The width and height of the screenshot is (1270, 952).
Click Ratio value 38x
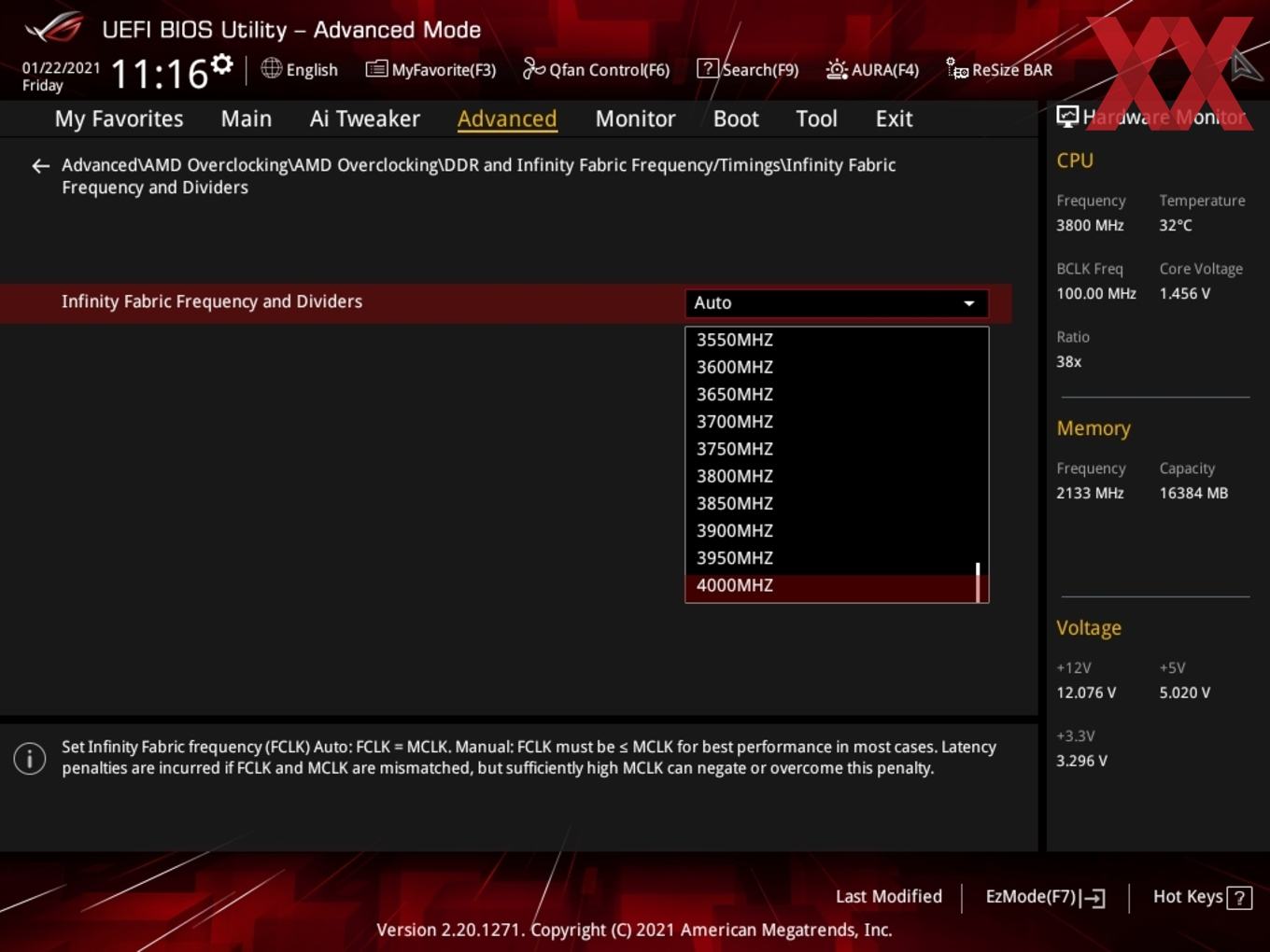tap(1069, 361)
